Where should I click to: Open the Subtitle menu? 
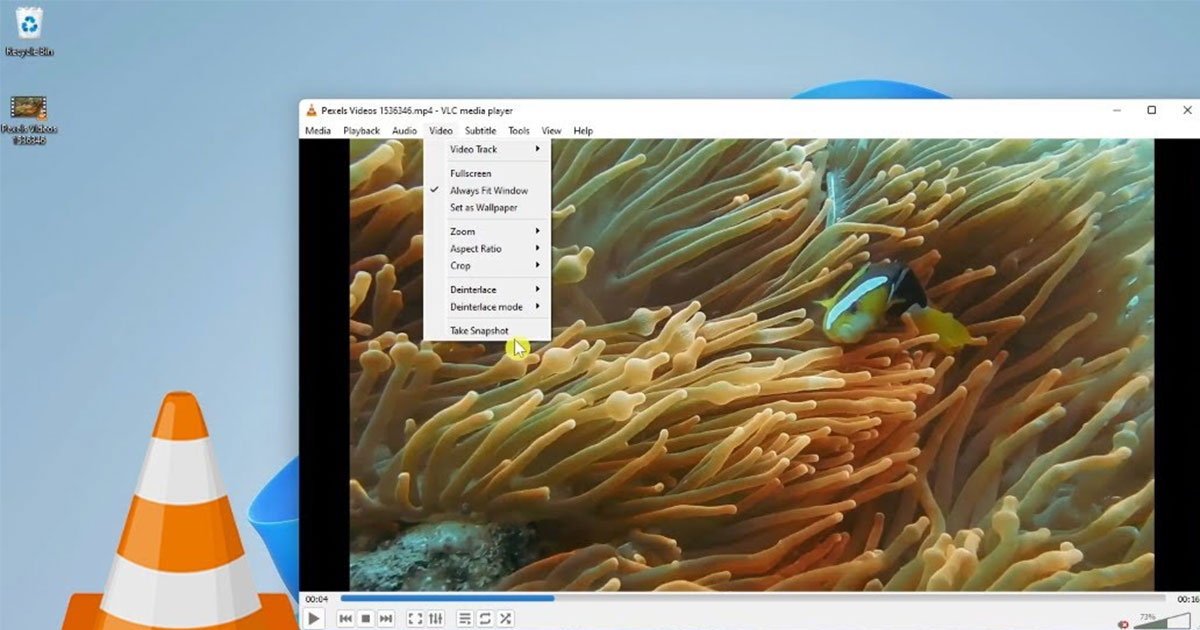pyautogui.click(x=480, y=131)
